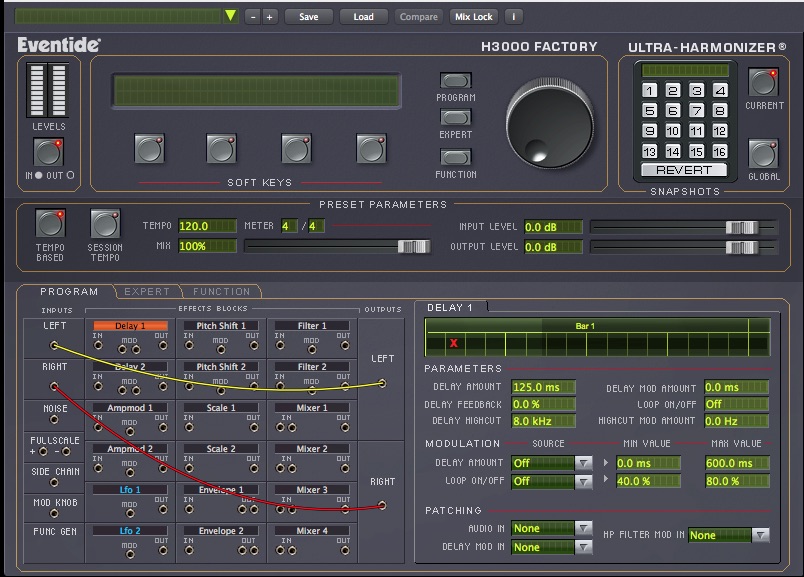Image resolution: width=804 pixels, height=577 pixels.
Task: Click the DELAY AMOUNT 125.0 ms field
Action: point(544,387)
